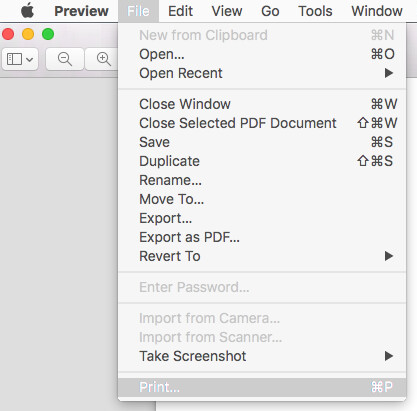
Task: Open the View menu in menu bar
Action: coord(227,11)
